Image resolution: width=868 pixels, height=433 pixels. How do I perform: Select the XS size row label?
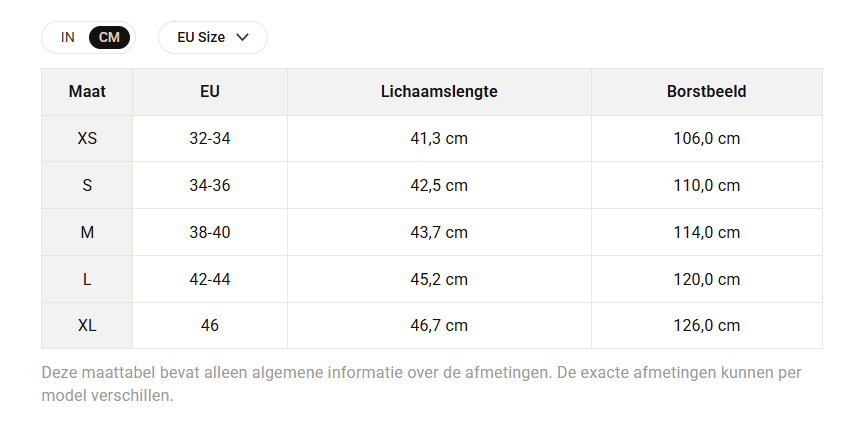[87, 138]
